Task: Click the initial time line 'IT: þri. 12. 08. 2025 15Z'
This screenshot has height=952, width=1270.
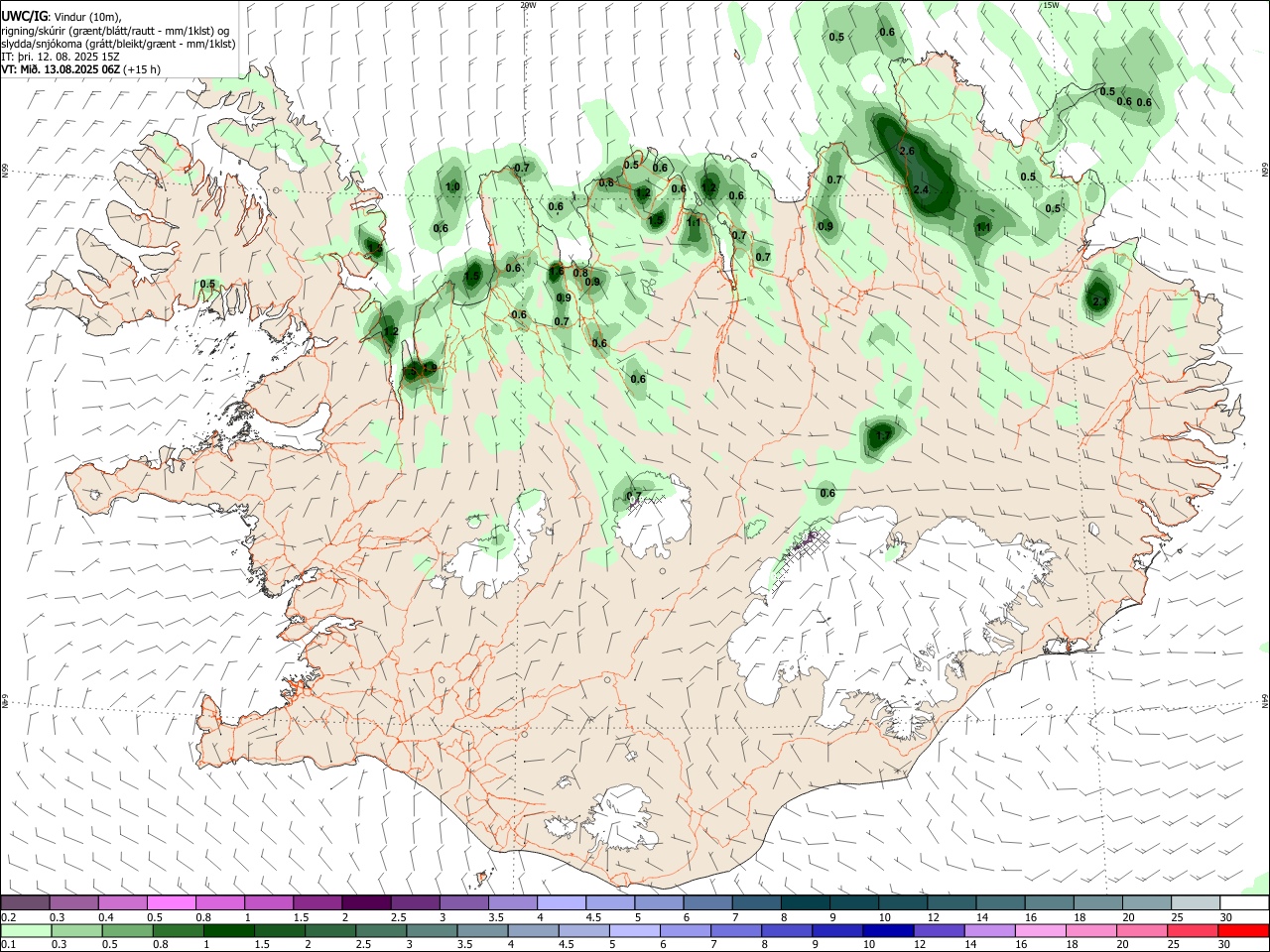Action: (60, 57)
